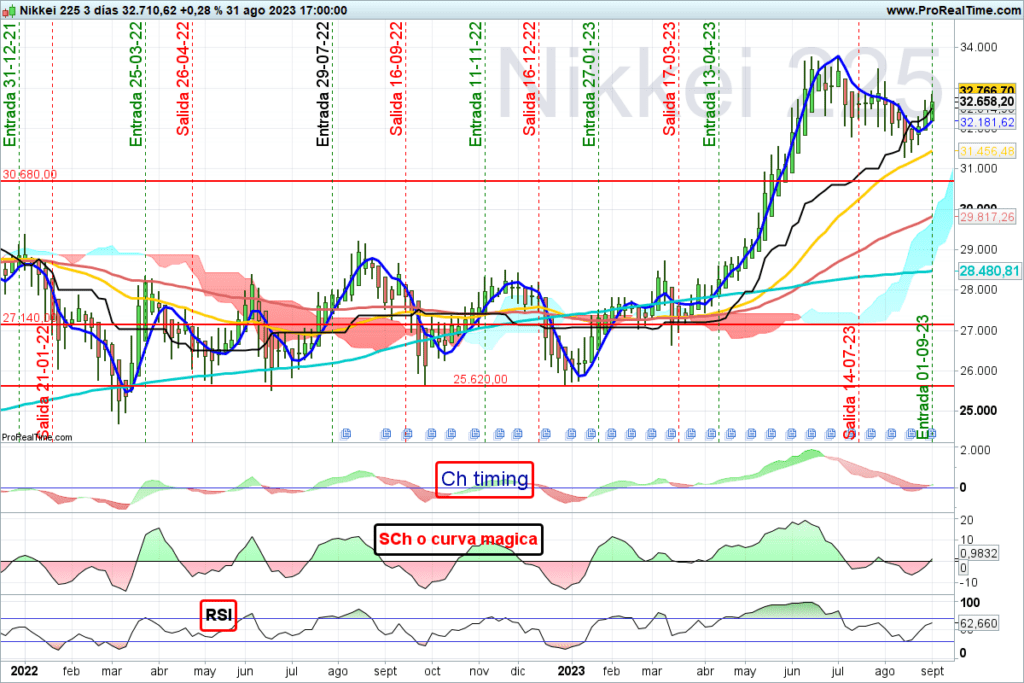Select the 'Entrada 31-12-21' vertical line label
The width and height of the screenshot is (1024, 683).
[x=10, y=85]
